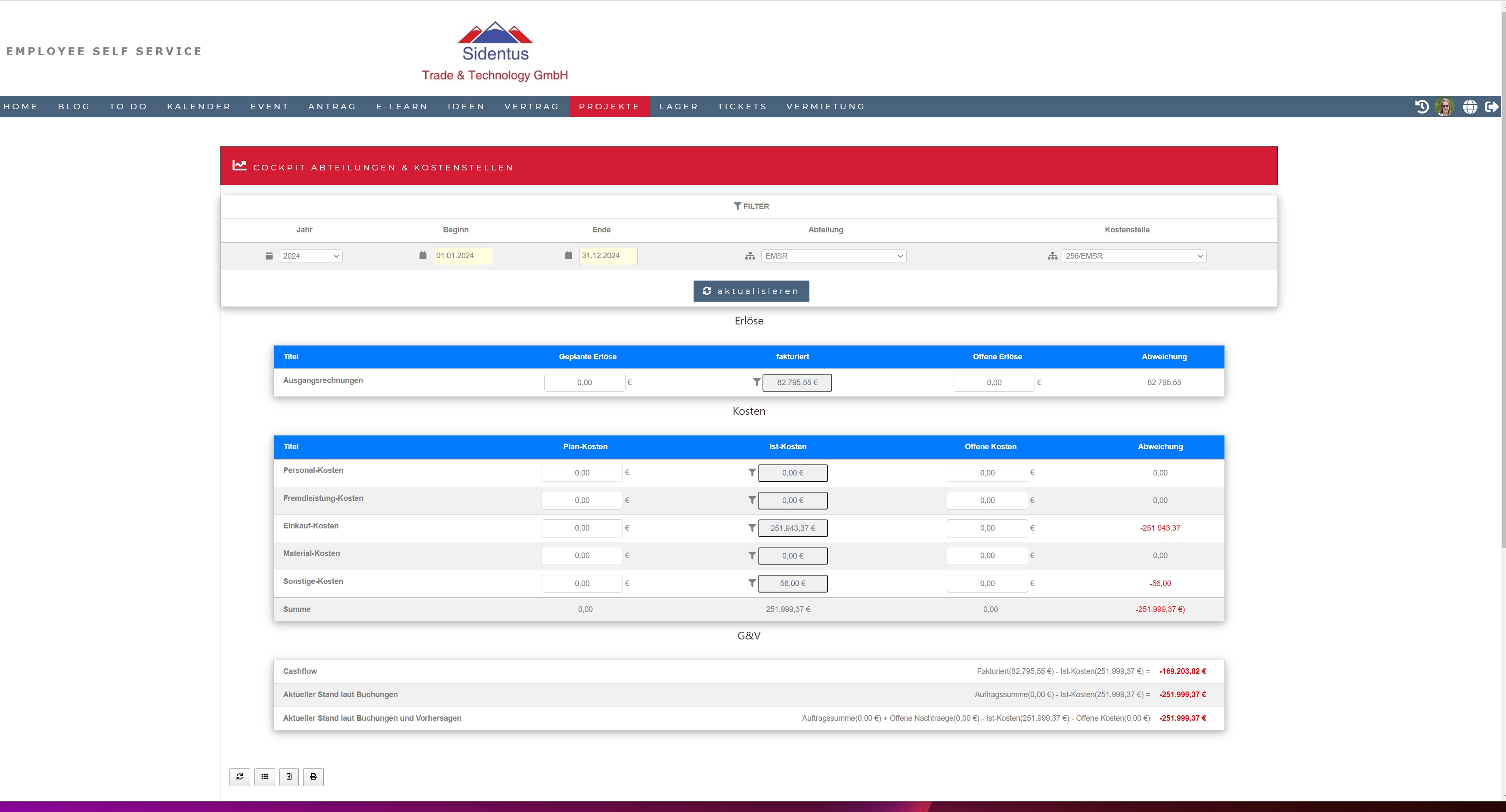The width and height of the screenshot is (1506, 812).
Task: Open the Jahr 2024 dropdown
Action: (x=310, y=256)
